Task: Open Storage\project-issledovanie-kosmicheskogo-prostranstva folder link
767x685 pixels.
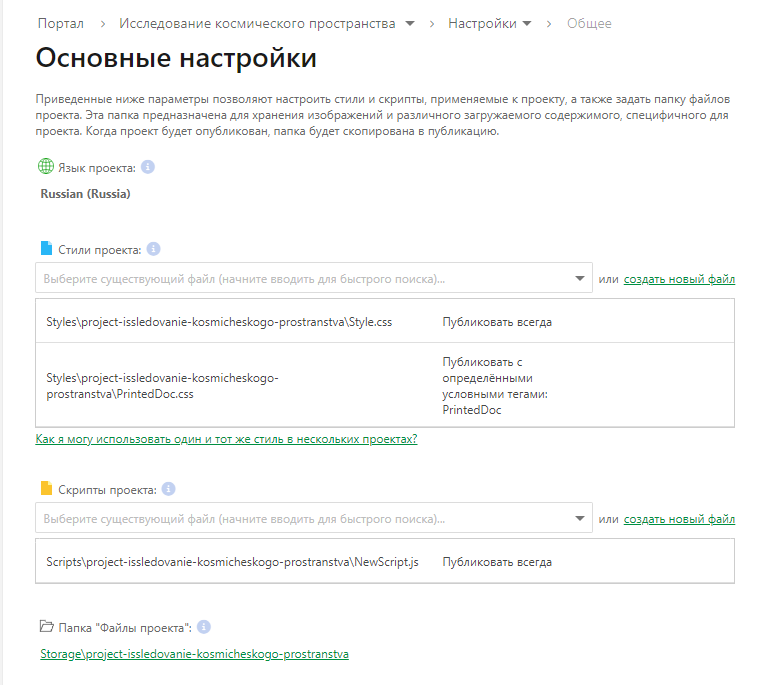Action: click(x=194, y=654)
